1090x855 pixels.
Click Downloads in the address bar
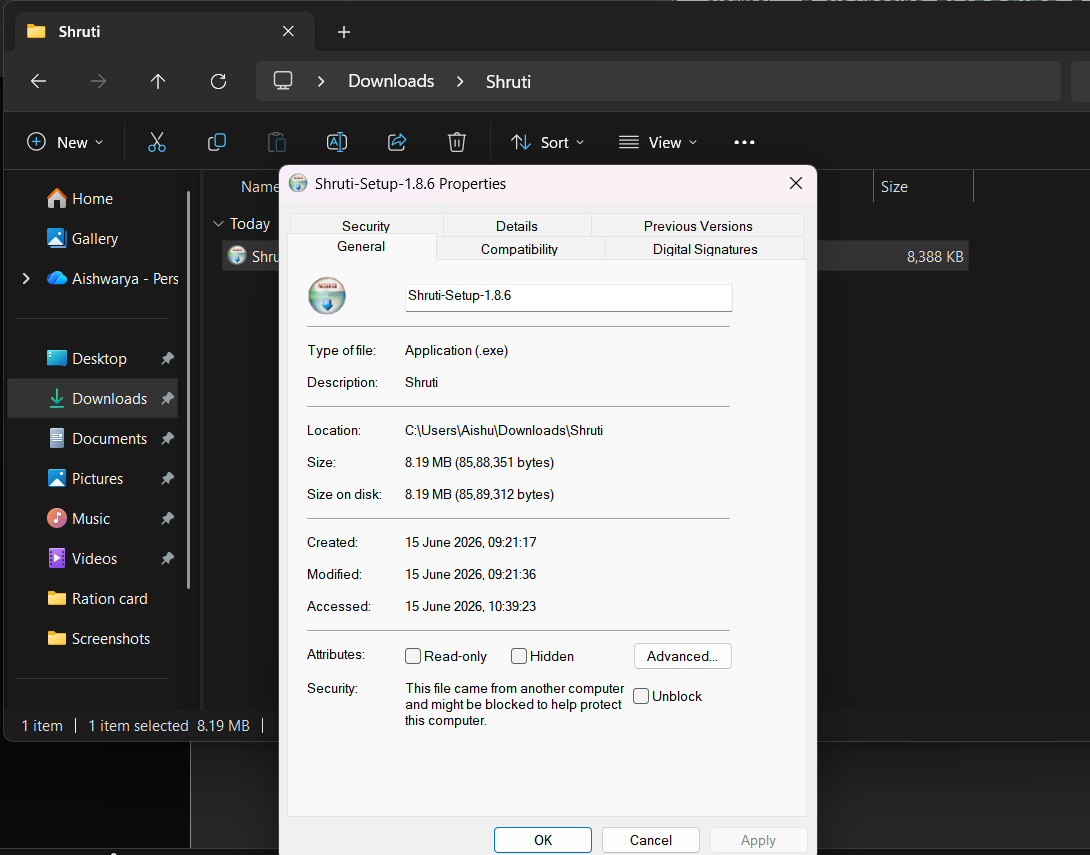tap(391, 81)
